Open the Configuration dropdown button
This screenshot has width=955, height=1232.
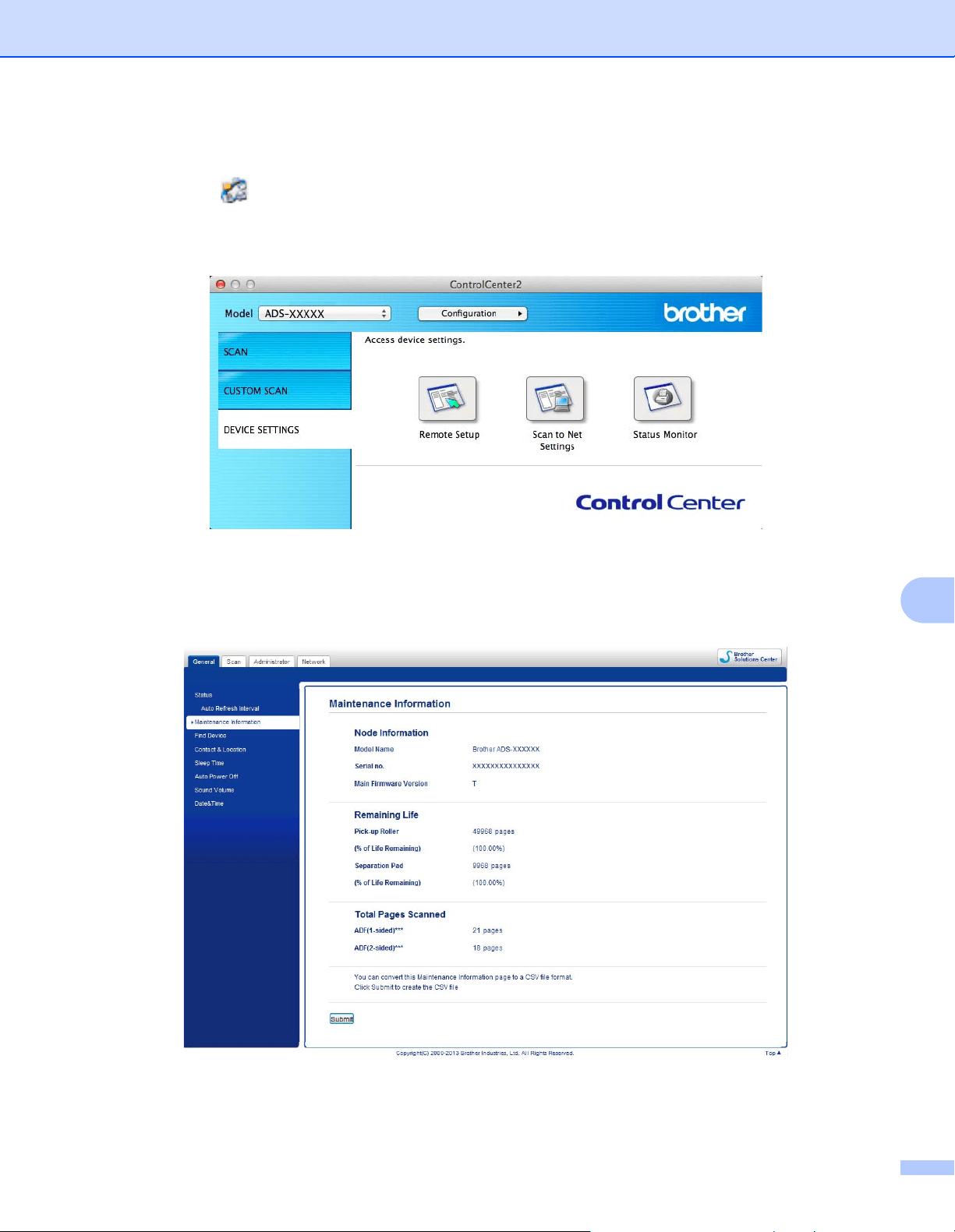(472, 313)
